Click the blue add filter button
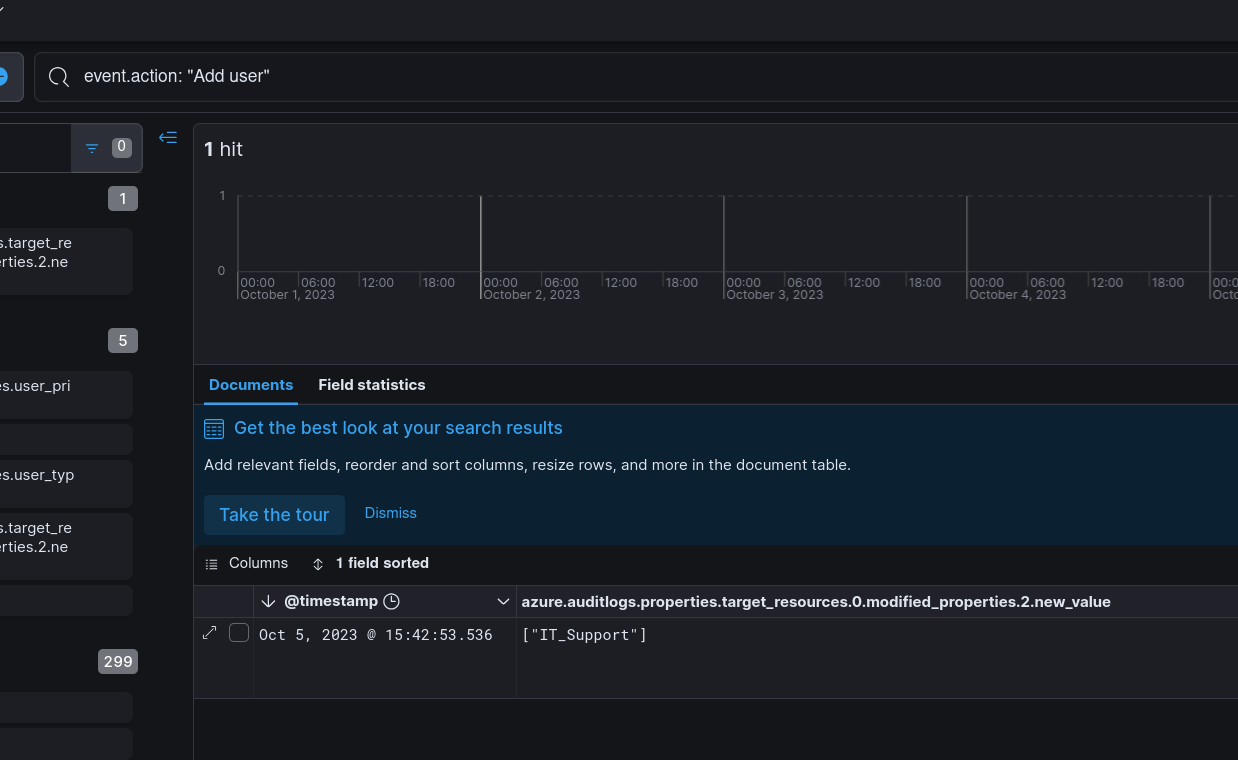The width and height of the screenshot is (1238, 760). [4, 77]
